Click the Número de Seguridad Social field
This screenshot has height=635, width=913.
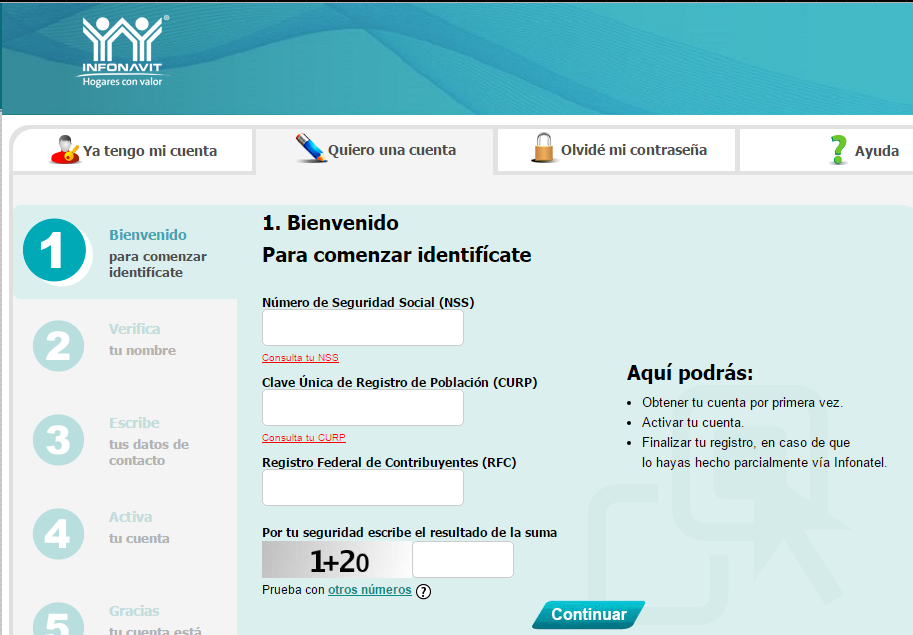point(362,327)
